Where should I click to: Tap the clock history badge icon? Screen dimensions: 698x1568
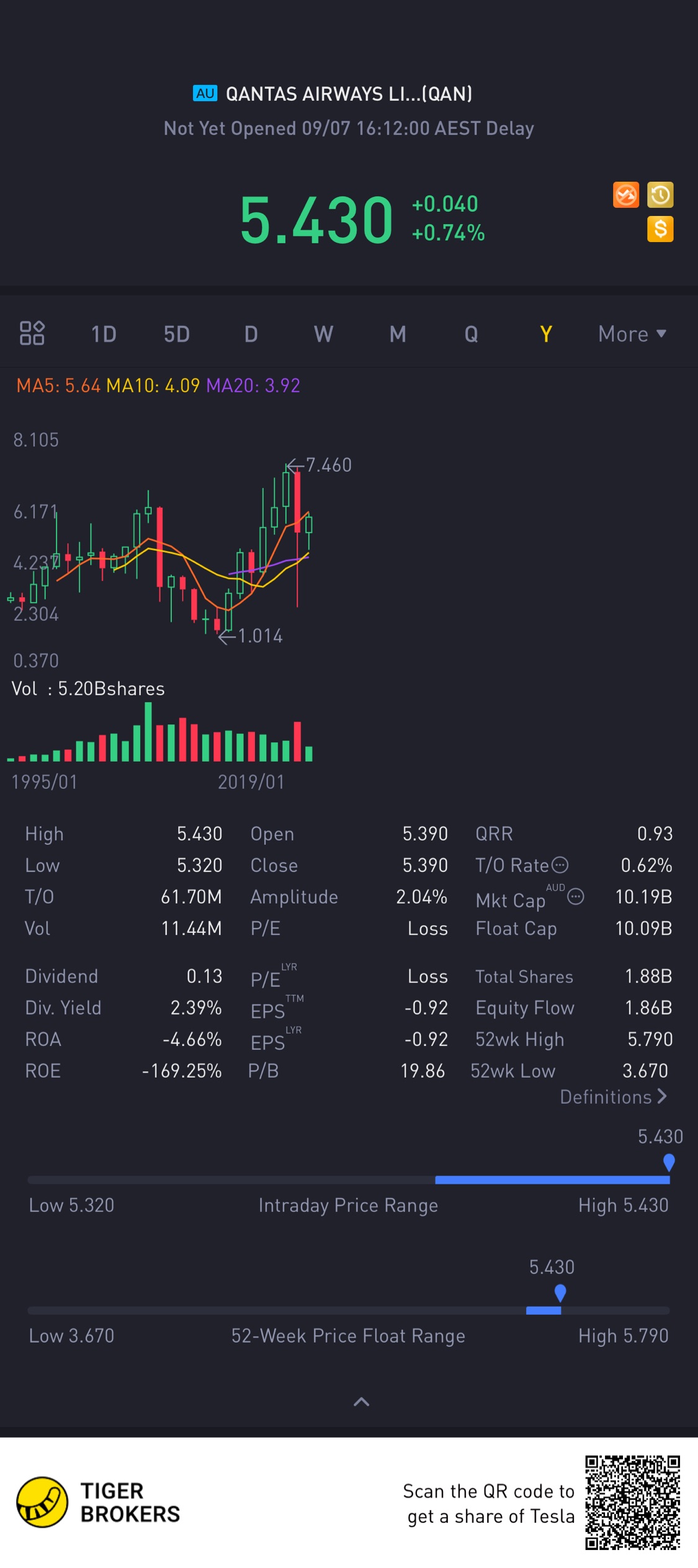pyautogui.click(x=660, y=195)
